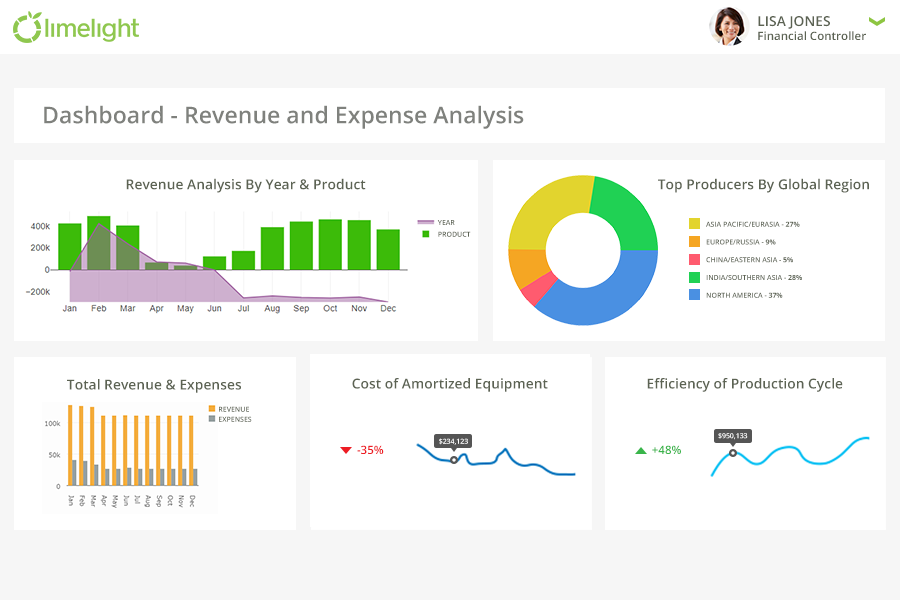Select the Europe/Russia orange legend swatch
This screenshot has height=600, width=900.
[694, 242]
